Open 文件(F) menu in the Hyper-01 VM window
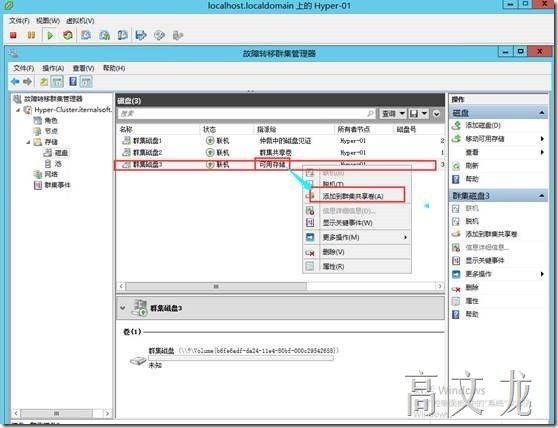This screenshot has width=558, height=428. [x=19, y=21]
